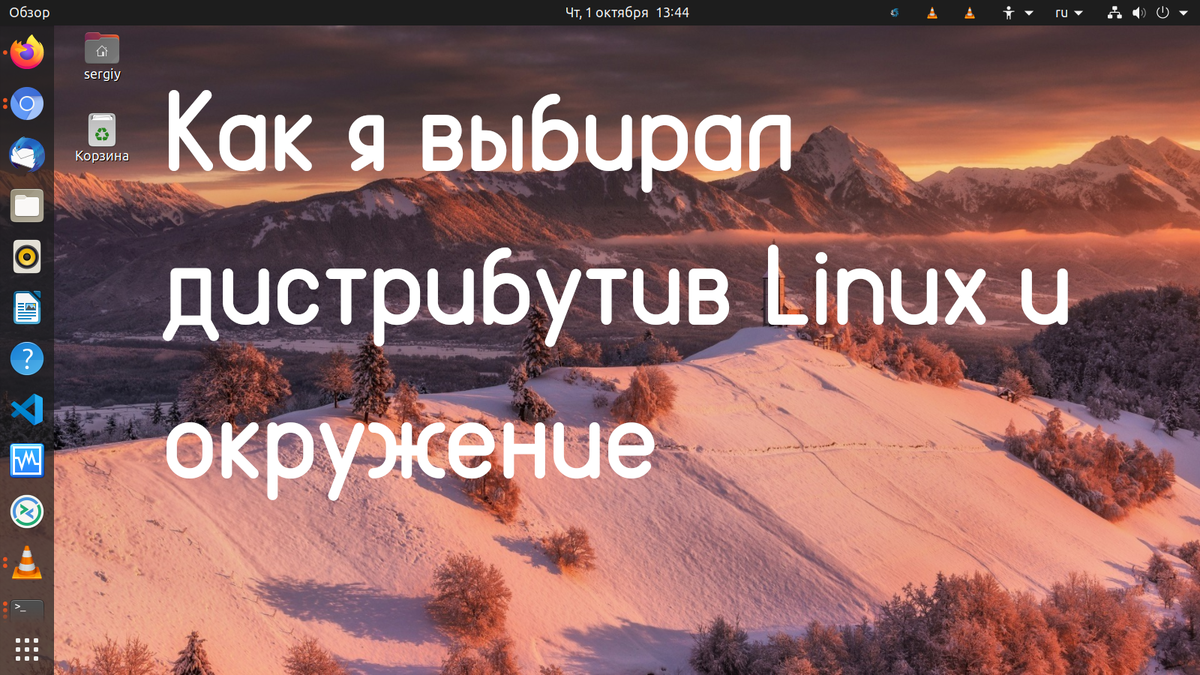The width and height of the screenshot is (1200, 675).
Task: Open VLC media player from the dock
Action: pos(27,563)
